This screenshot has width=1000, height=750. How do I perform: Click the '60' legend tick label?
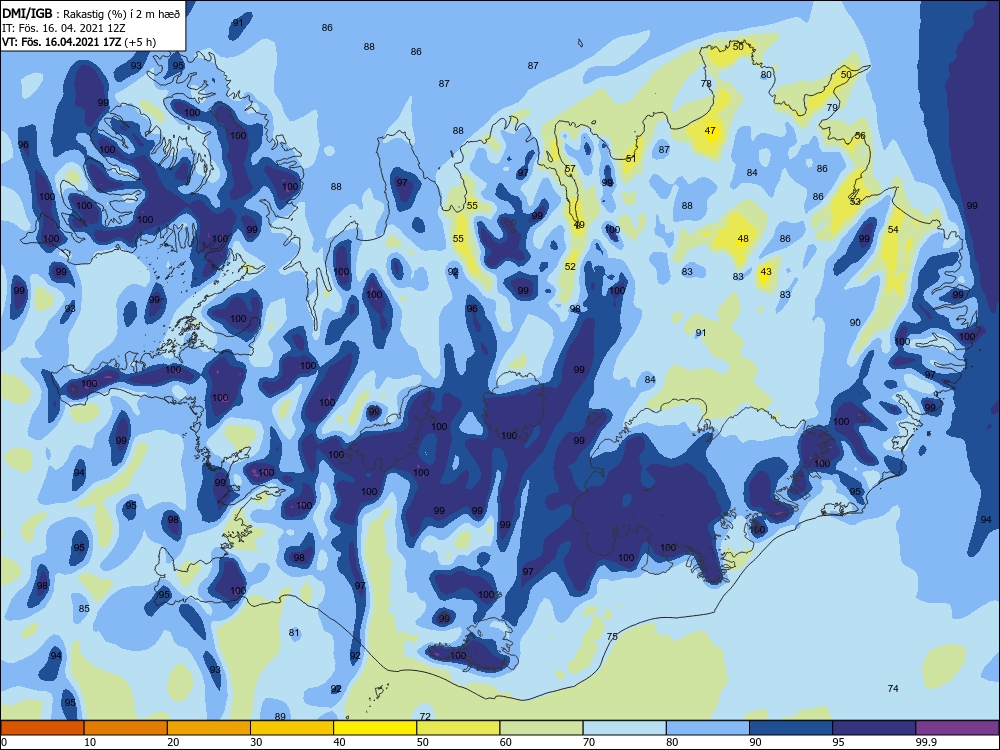[x=506, y=742]
